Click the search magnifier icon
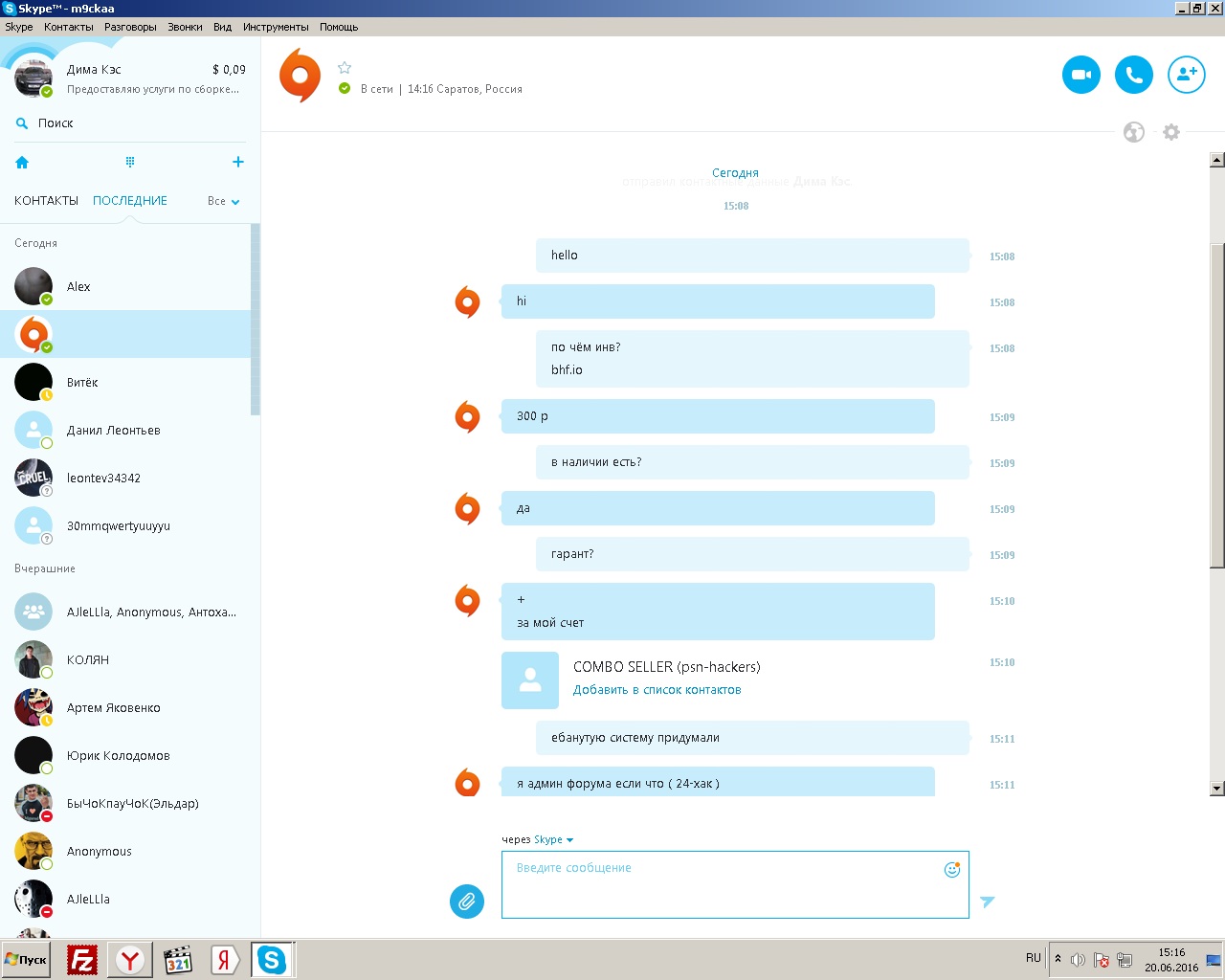 tap(22, 123)
